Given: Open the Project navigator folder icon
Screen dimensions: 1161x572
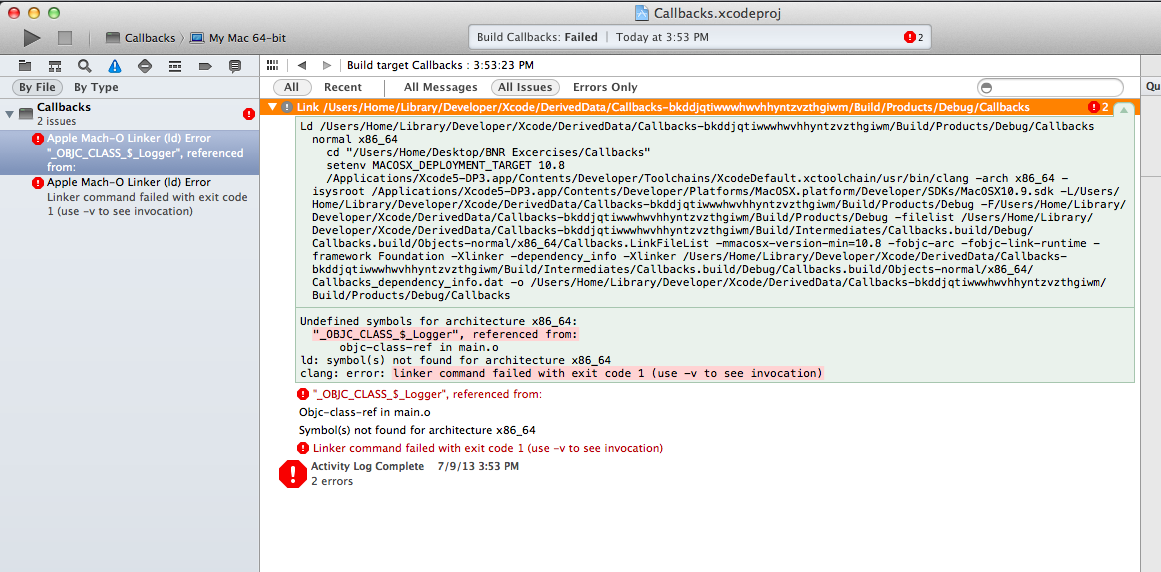Looking at the screenshot, I should 25,66.
